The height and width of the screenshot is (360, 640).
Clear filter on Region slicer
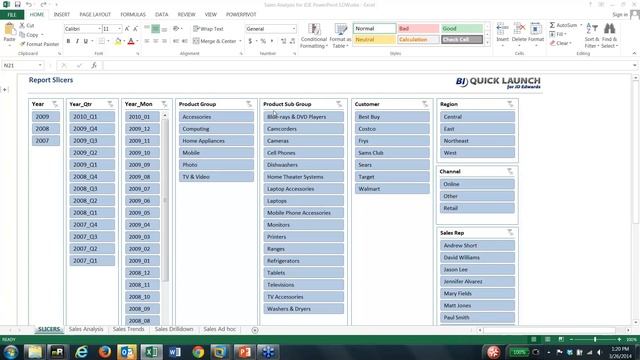coord(510,104)
